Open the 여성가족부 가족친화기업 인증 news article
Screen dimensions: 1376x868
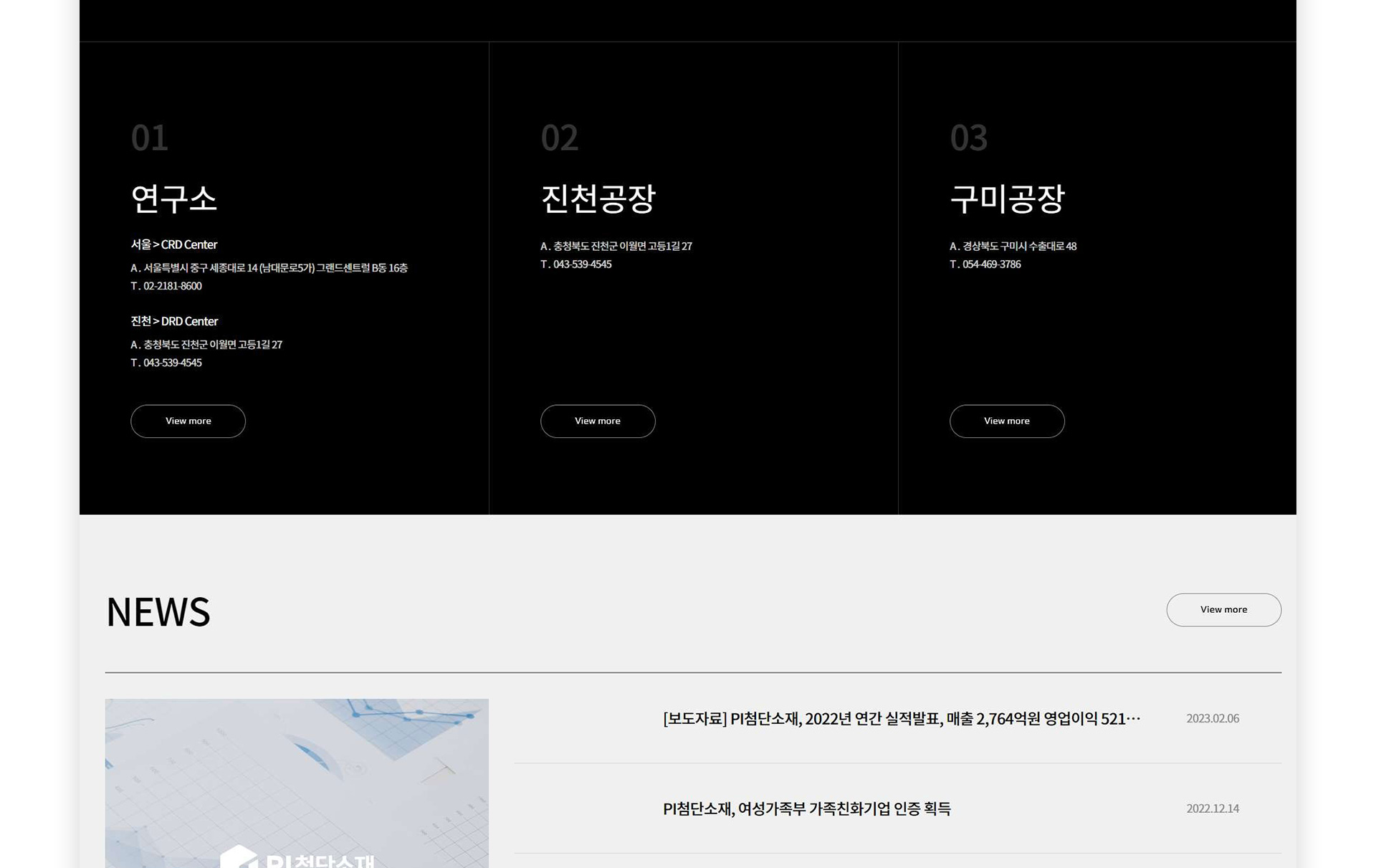click(806, 809)
